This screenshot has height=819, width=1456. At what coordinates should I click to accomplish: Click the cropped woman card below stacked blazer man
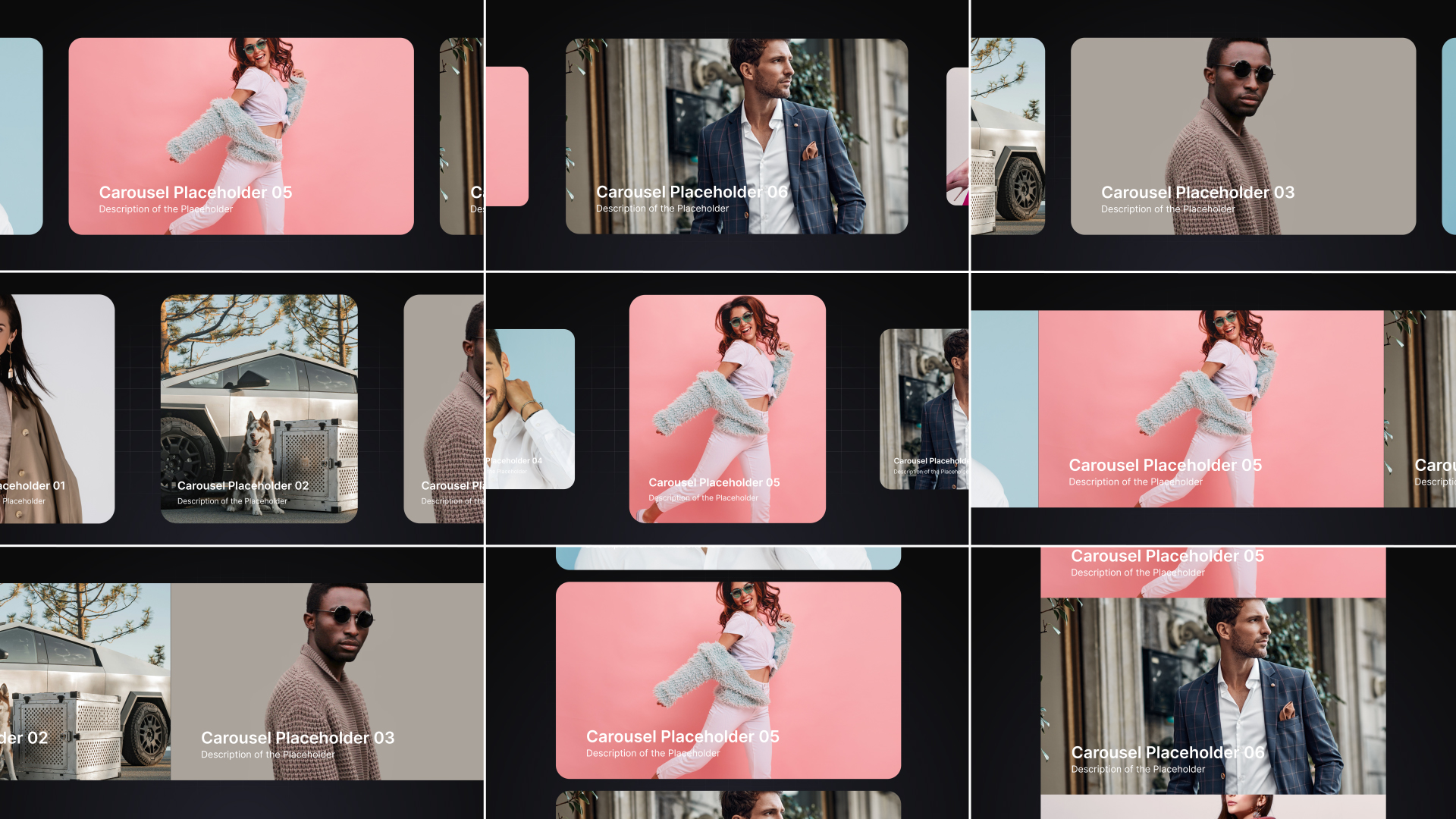coord(1213,807)
